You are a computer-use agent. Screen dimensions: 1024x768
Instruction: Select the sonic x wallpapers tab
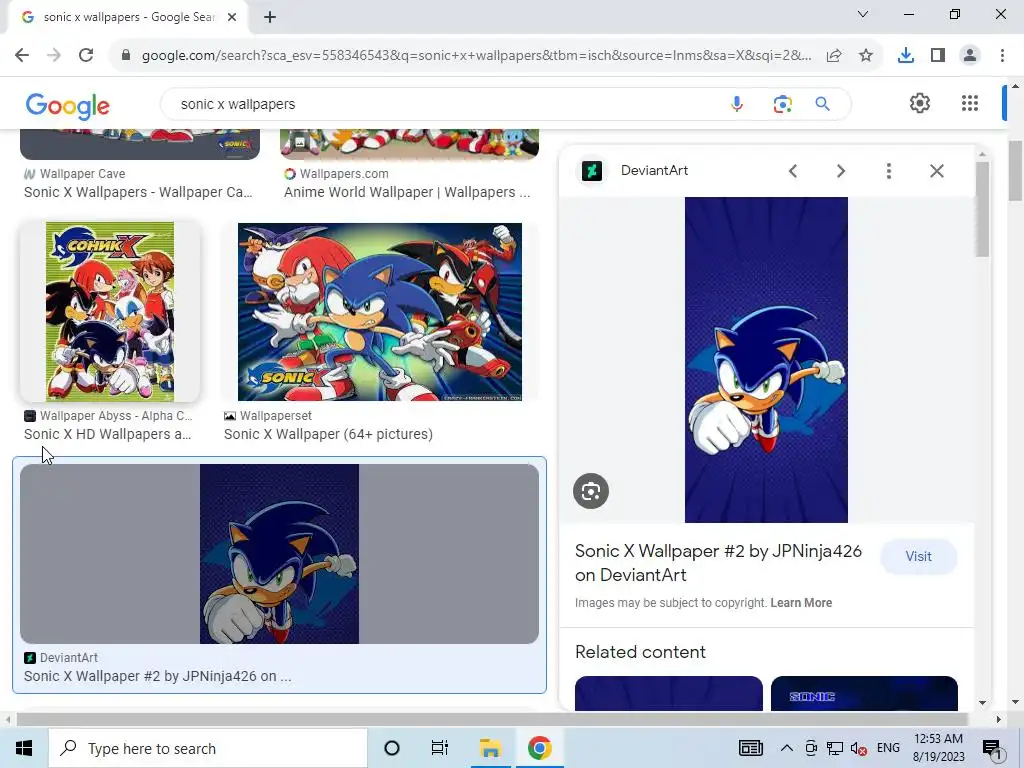pyautogui.click(x=128, y=17)
